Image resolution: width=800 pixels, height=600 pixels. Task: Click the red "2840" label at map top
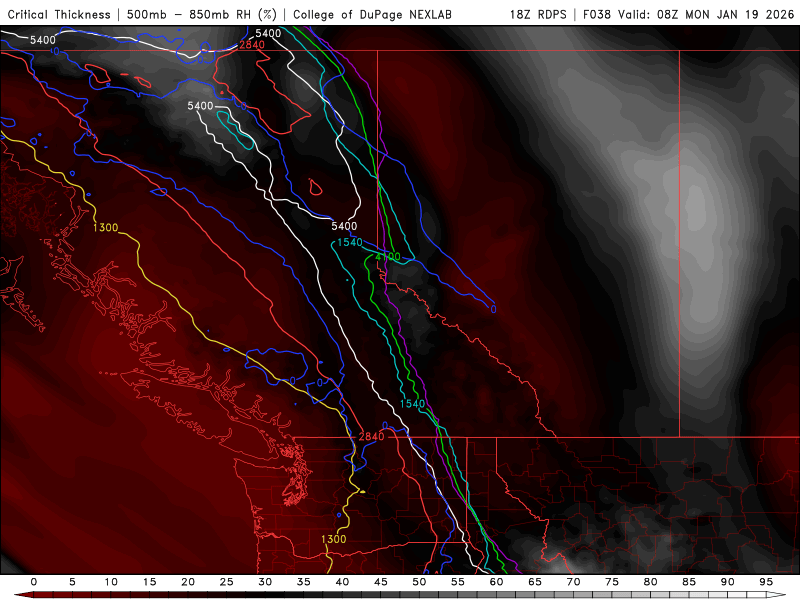tap(252, 45)
